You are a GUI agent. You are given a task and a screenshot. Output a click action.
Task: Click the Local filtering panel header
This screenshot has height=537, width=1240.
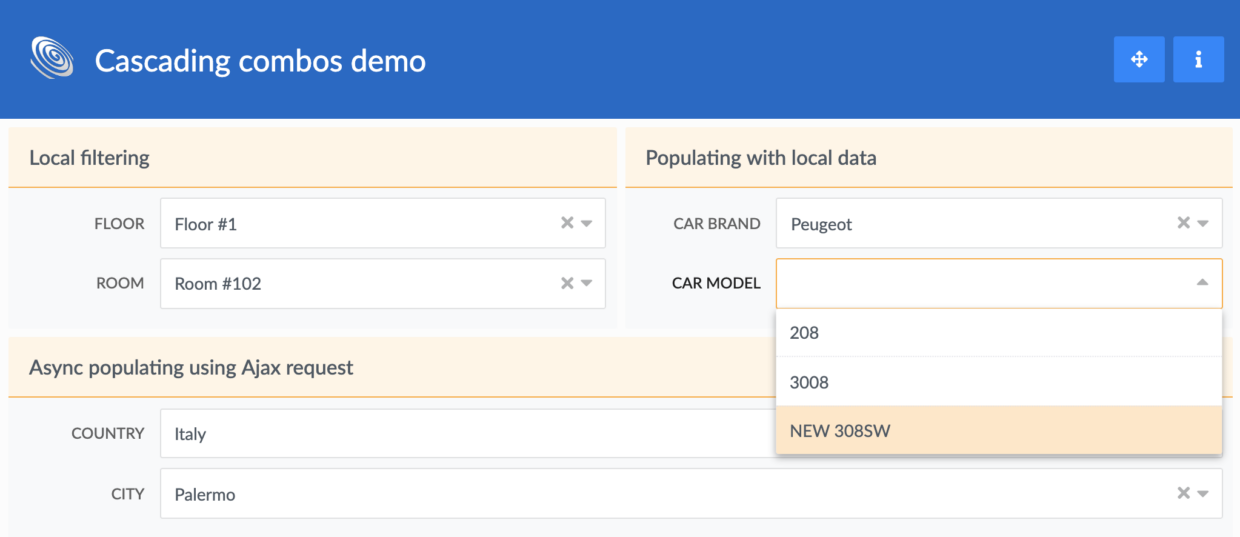click(312, 157)
